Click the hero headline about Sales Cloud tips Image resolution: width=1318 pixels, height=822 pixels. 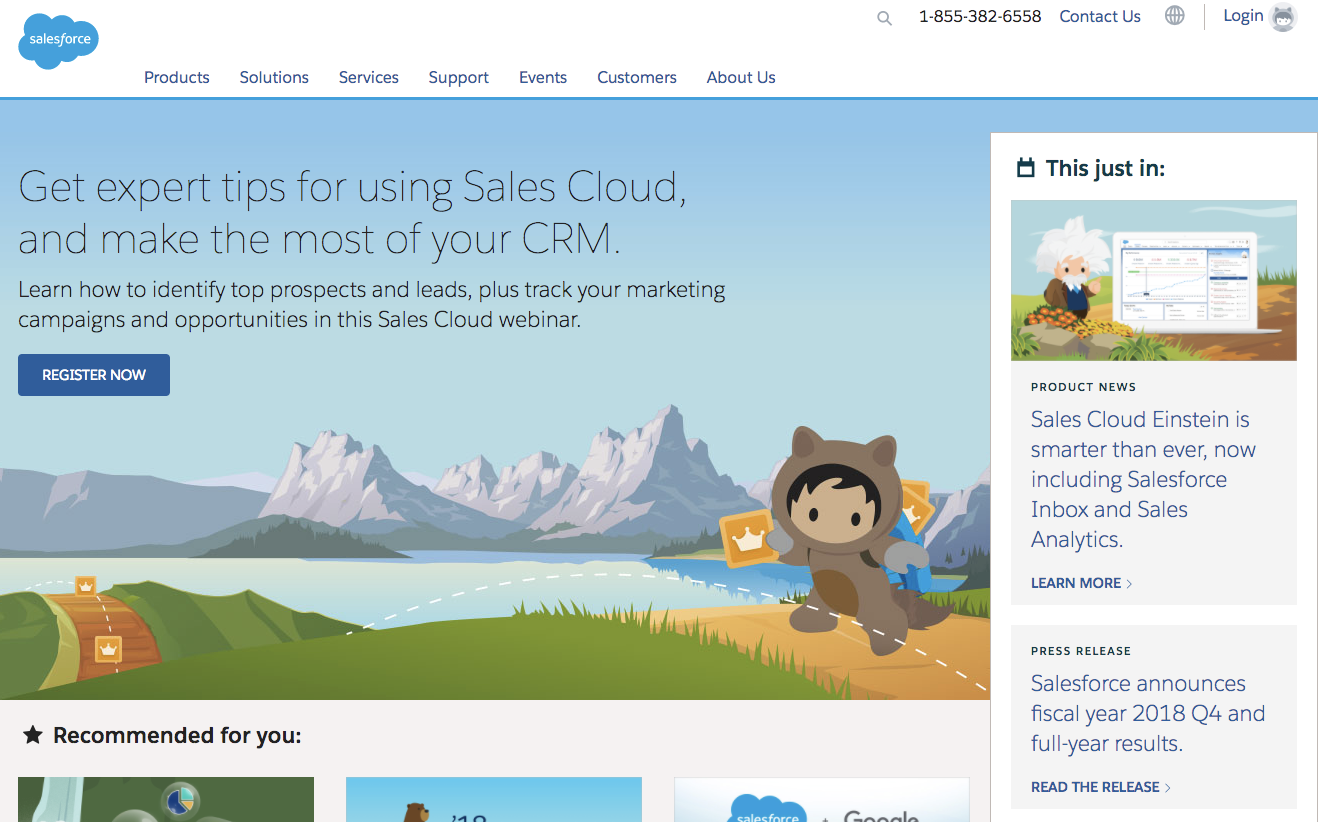[x=353, y=213]
